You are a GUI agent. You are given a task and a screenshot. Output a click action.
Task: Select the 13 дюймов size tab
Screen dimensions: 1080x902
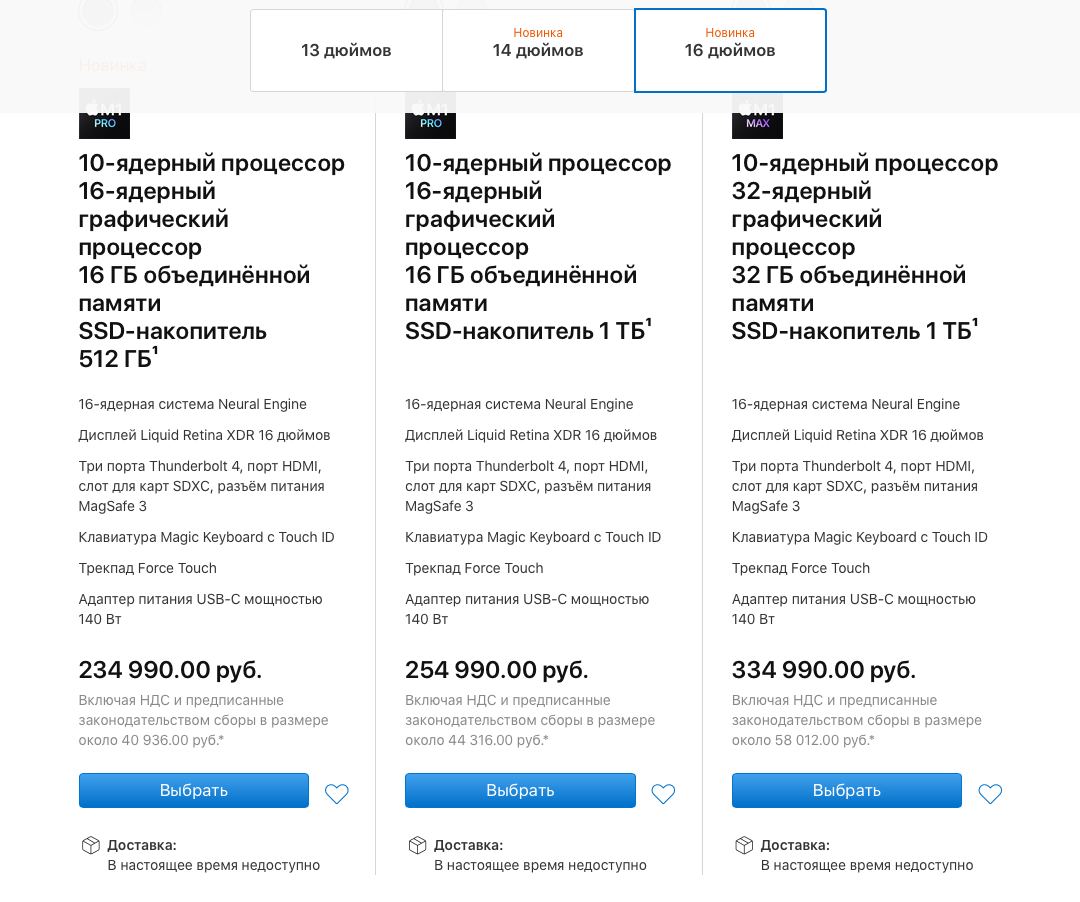pyautogui.click(x=346, y=50)
